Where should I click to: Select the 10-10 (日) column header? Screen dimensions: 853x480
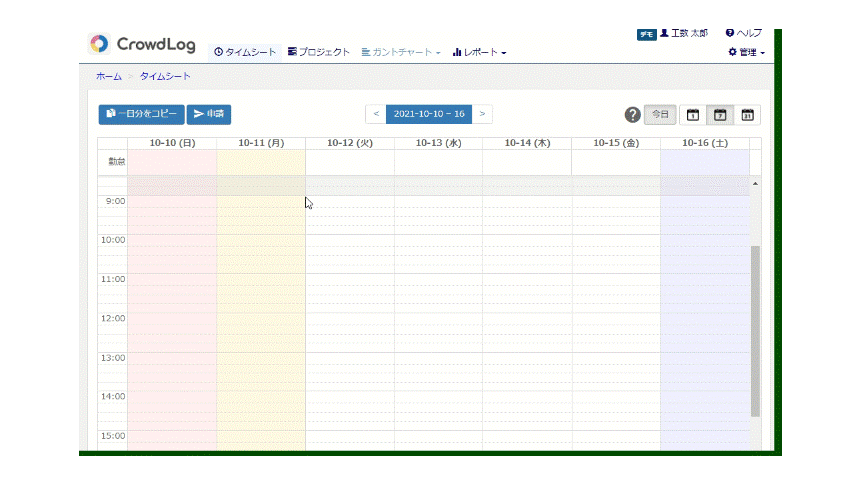coord(172,143)
